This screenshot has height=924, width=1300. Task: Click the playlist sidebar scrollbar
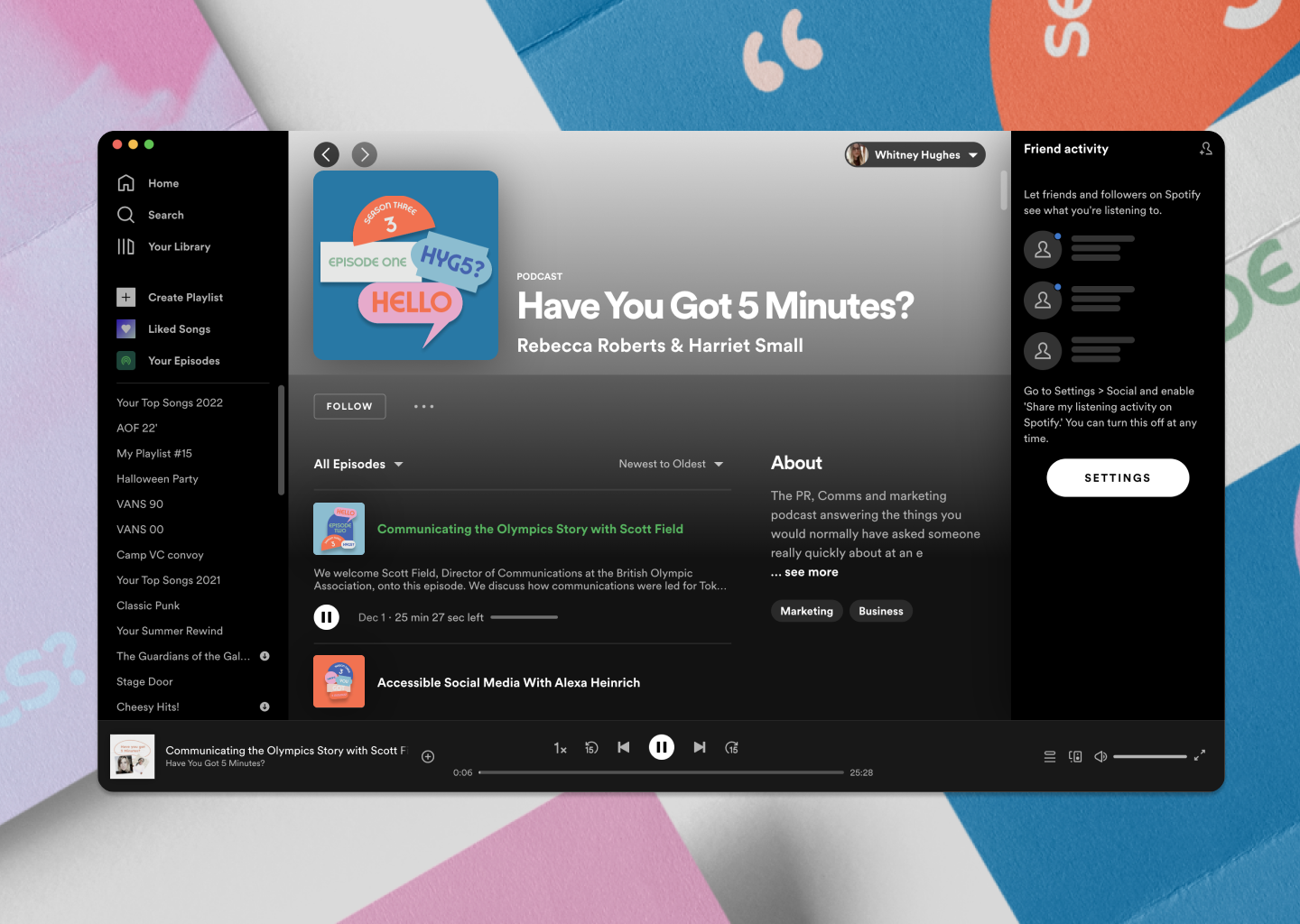[281, 439]
